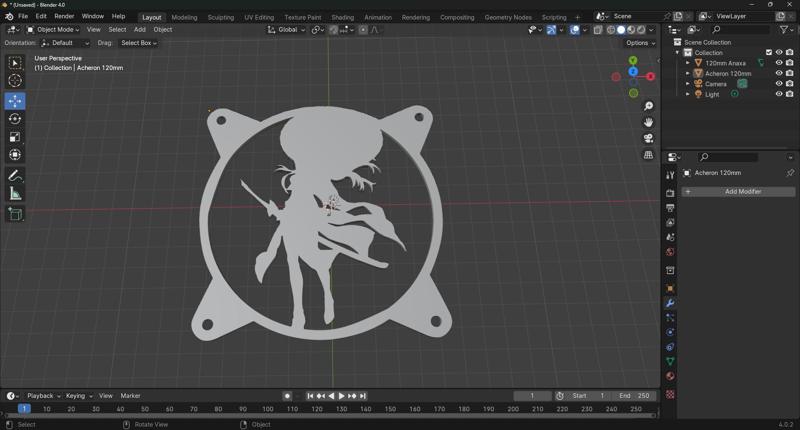Switch to Modeling workspace tab
800x430 pixels.
pos(184,17)
